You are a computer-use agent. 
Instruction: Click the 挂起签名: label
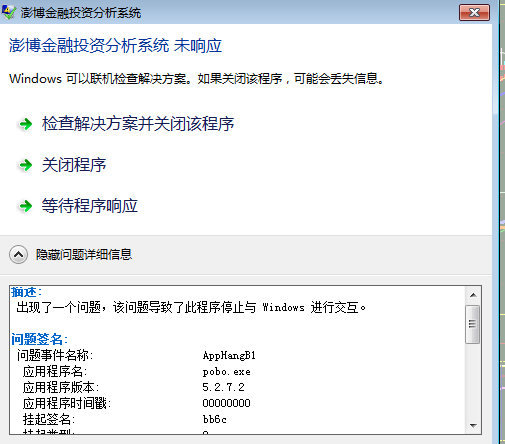pos(49,419)
